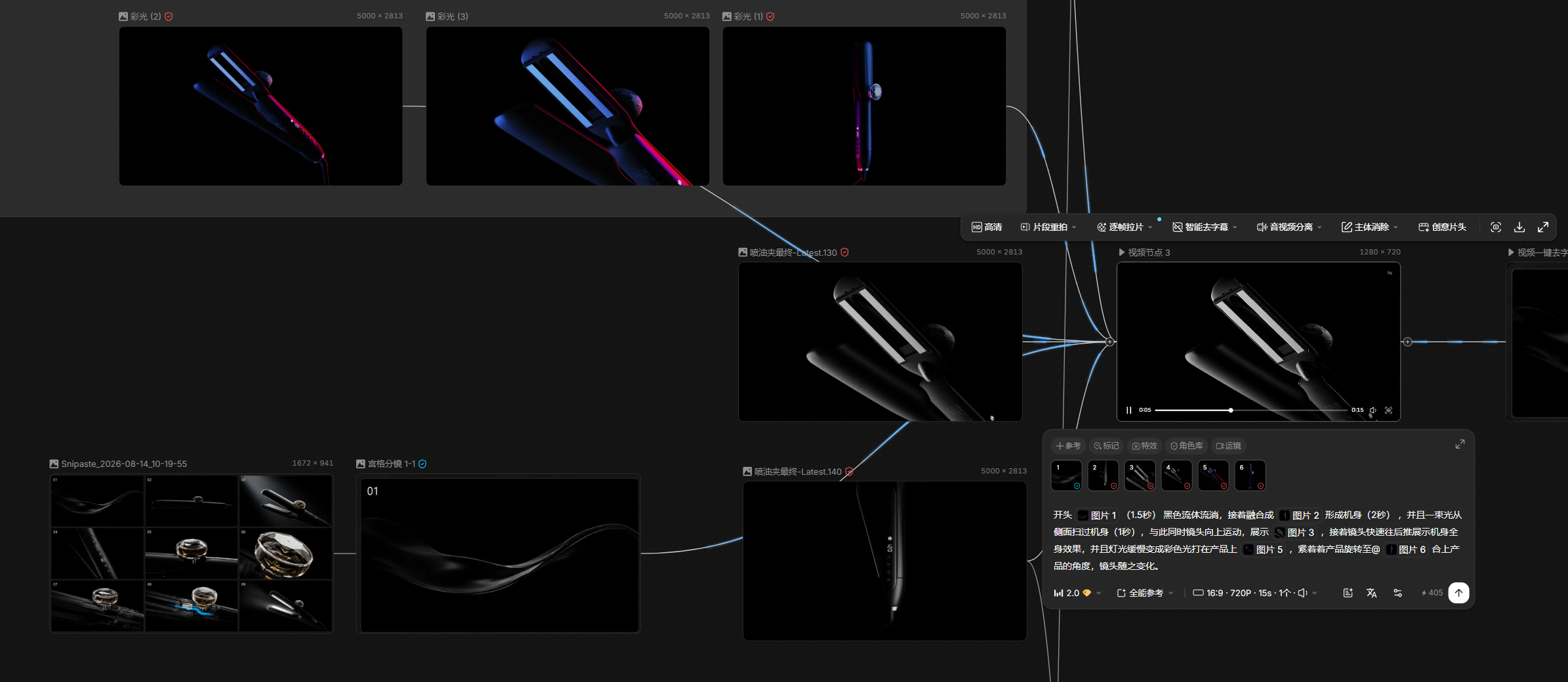Image resolution: width=1568 pixels, height=682 pixels.
Task: Click the white send arrow button
Action: point(1458,593)
